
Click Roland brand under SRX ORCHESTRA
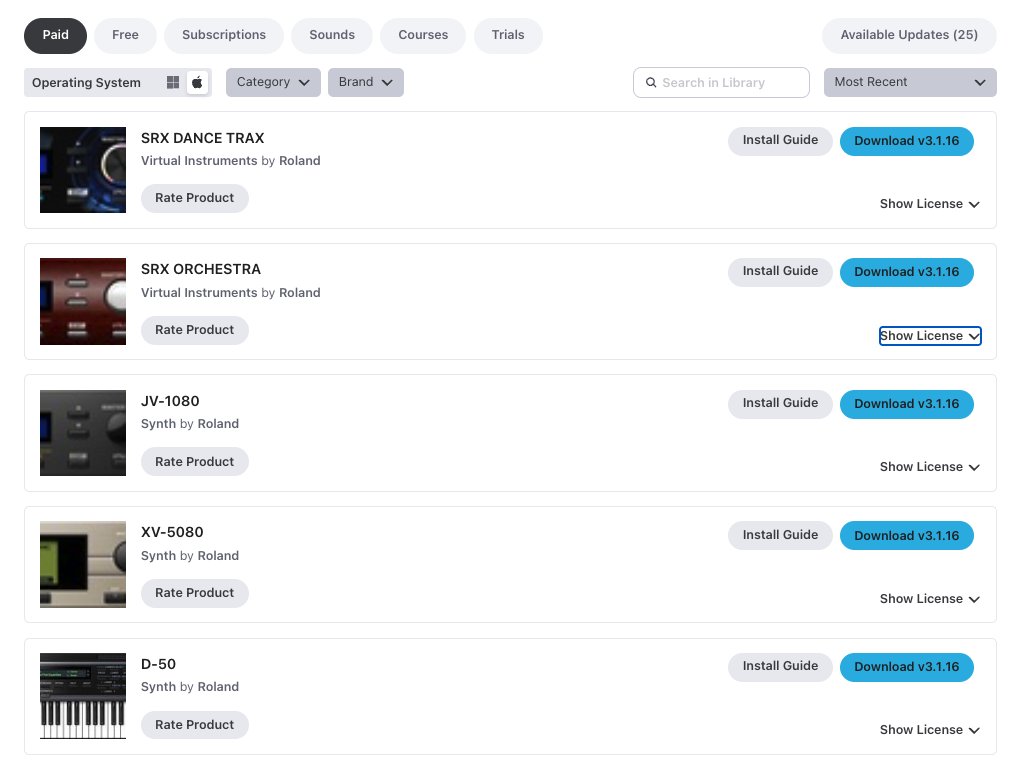pos(300,292)
